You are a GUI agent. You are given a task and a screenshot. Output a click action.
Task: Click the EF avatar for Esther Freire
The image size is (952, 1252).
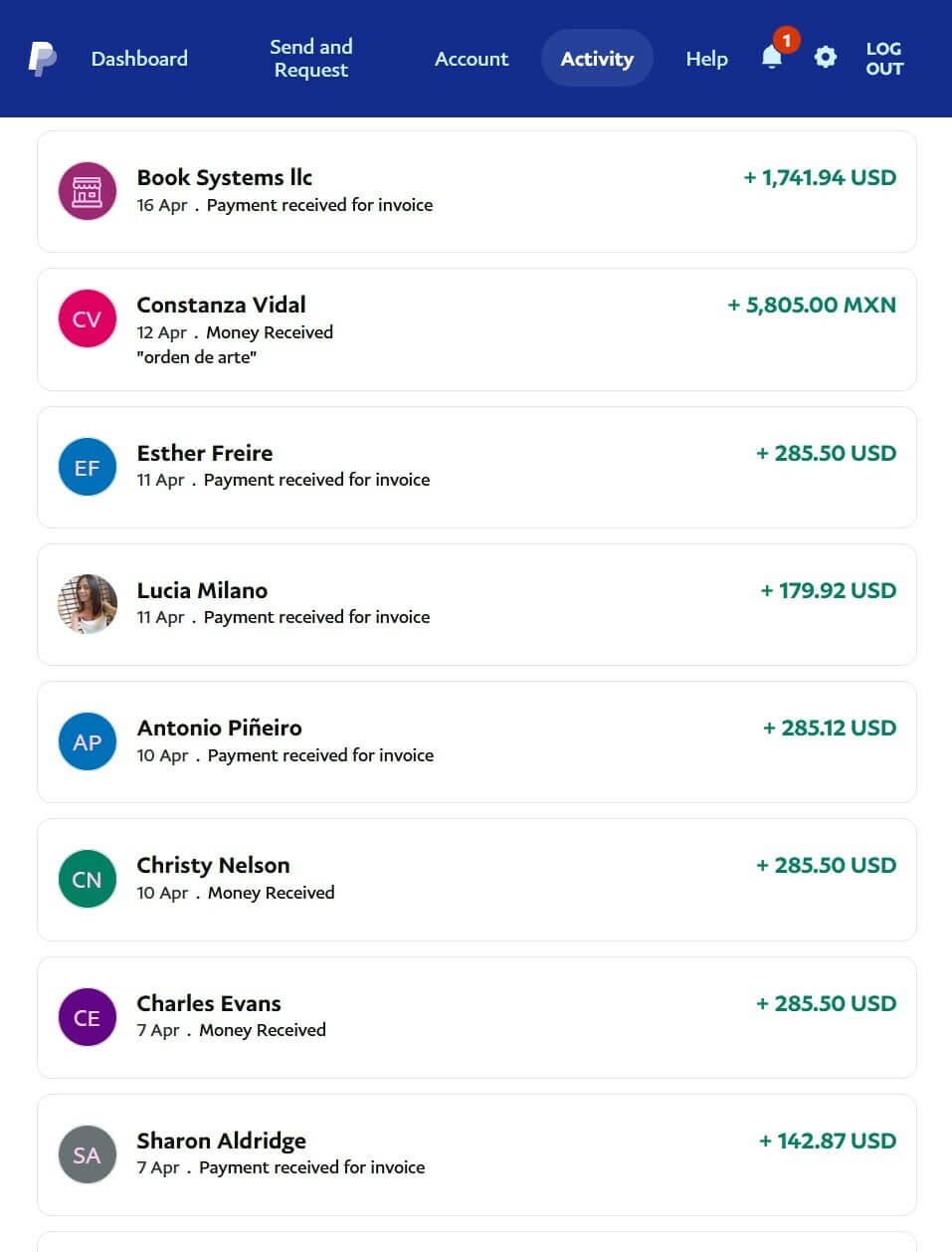pos(88,467)
